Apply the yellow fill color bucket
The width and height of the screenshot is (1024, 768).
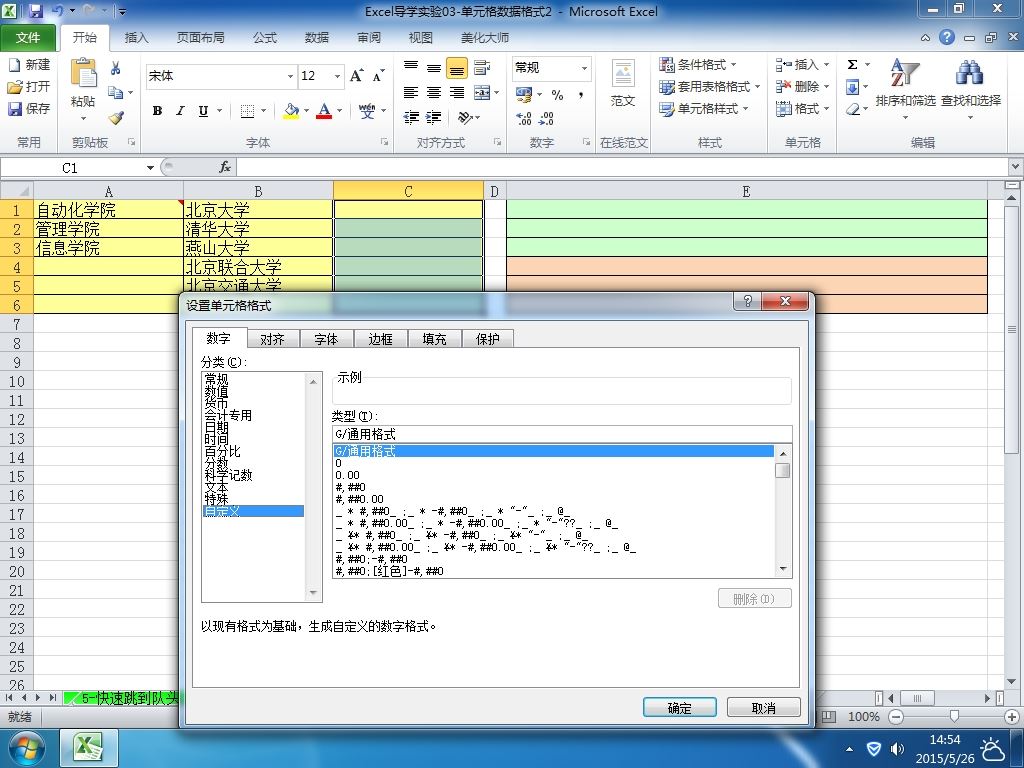291,111
